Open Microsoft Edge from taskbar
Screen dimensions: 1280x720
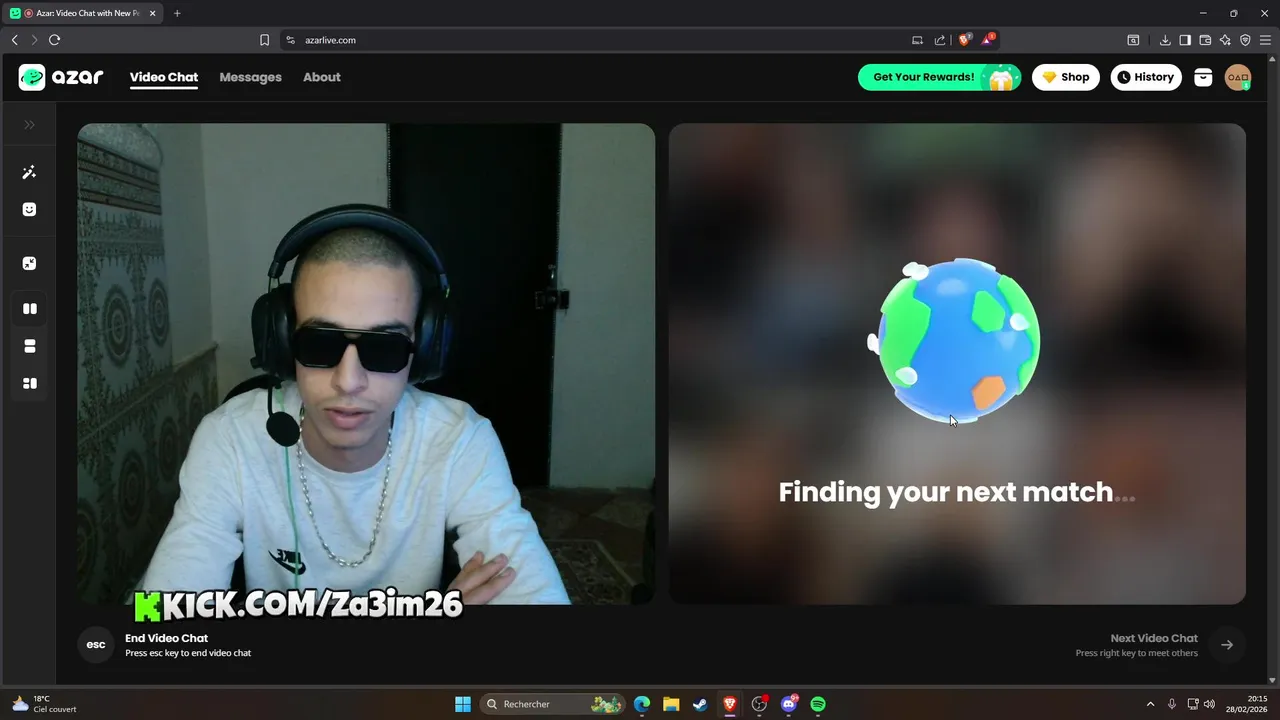click(x=642, y=704)
